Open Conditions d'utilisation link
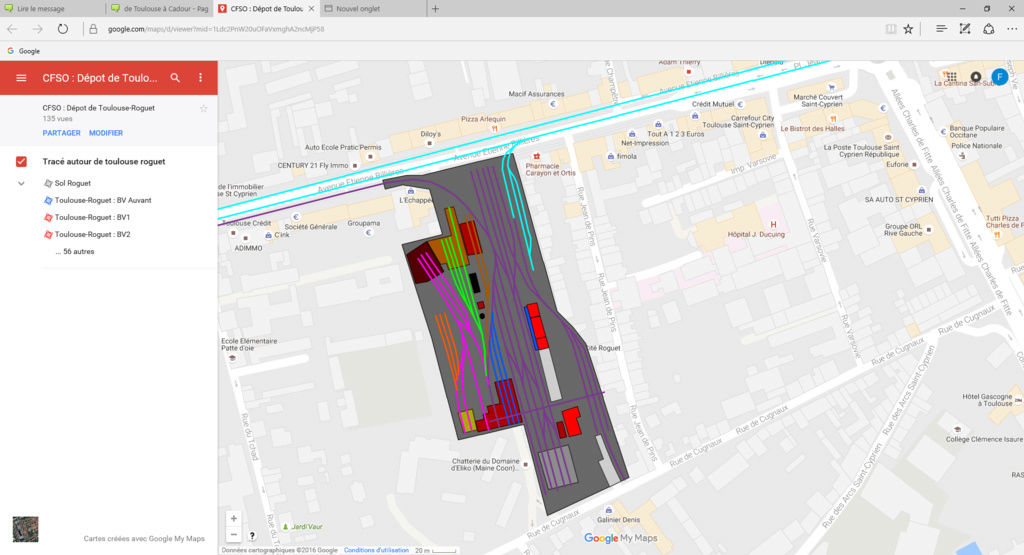The width and height of the screenshot is (1024, 555). pyautogui.click(x=376, y=550)
